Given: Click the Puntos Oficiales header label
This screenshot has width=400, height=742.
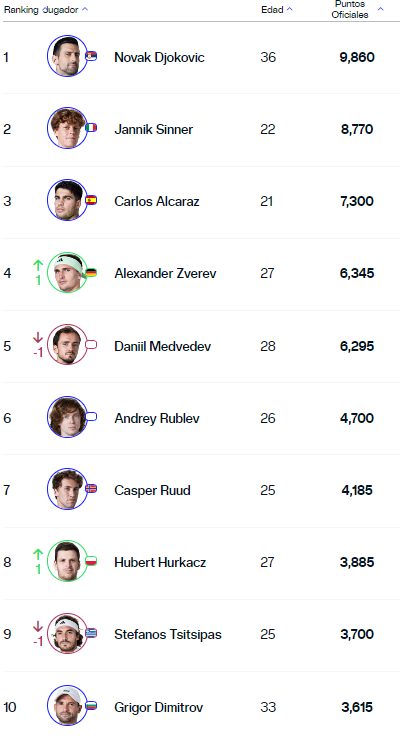Looking at the screenshot, I should point(350,9).
